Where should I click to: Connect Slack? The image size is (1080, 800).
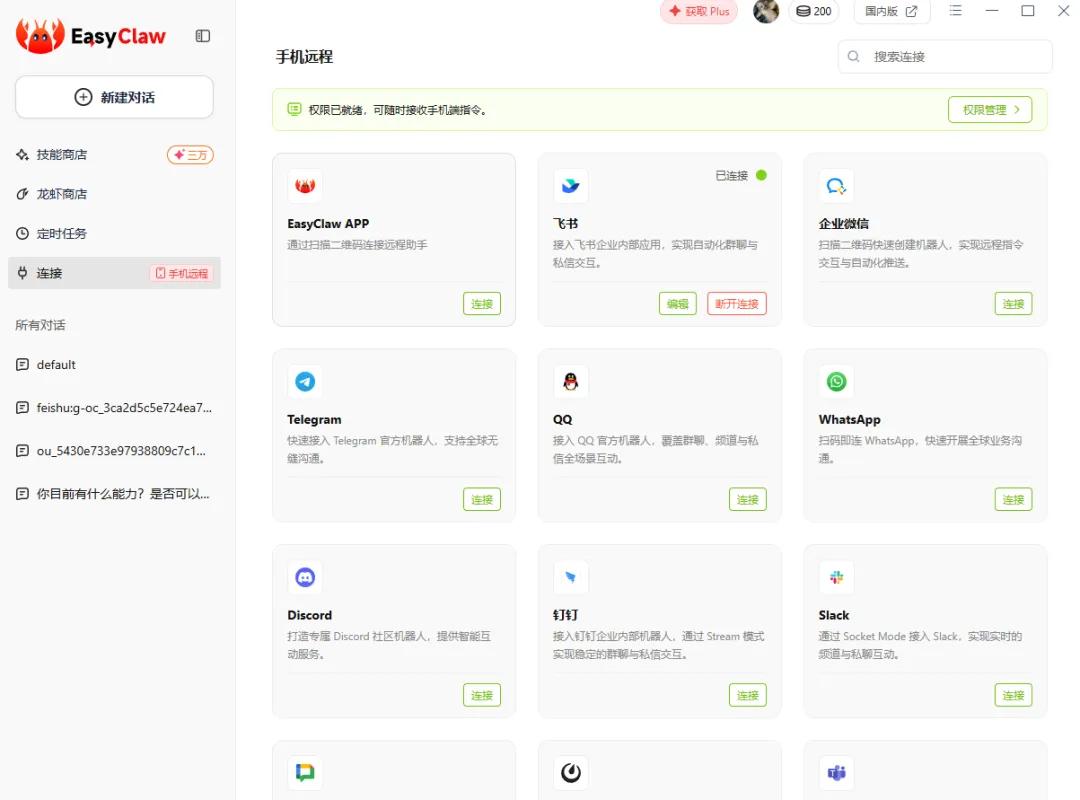click(x=1013, y=695)
